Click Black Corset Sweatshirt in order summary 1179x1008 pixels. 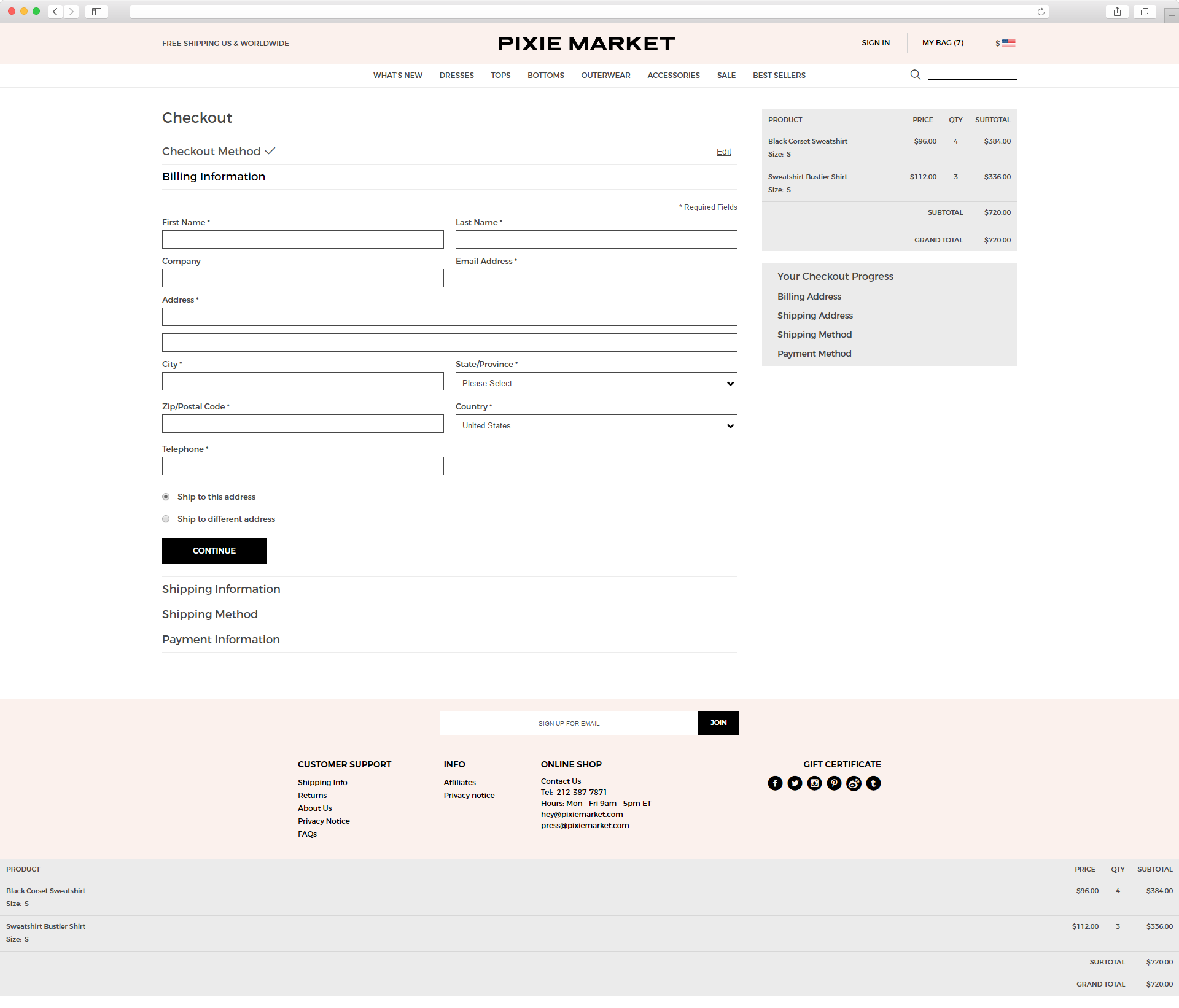(x=807, y=141)
